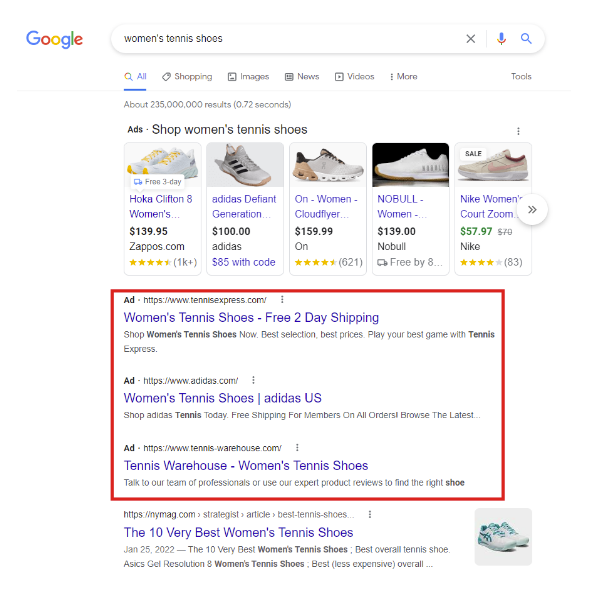This screenshot has height=596, width=609.
Task: Open tennisexpress.com ad three-dot menu
Action: tap(282, 300)
